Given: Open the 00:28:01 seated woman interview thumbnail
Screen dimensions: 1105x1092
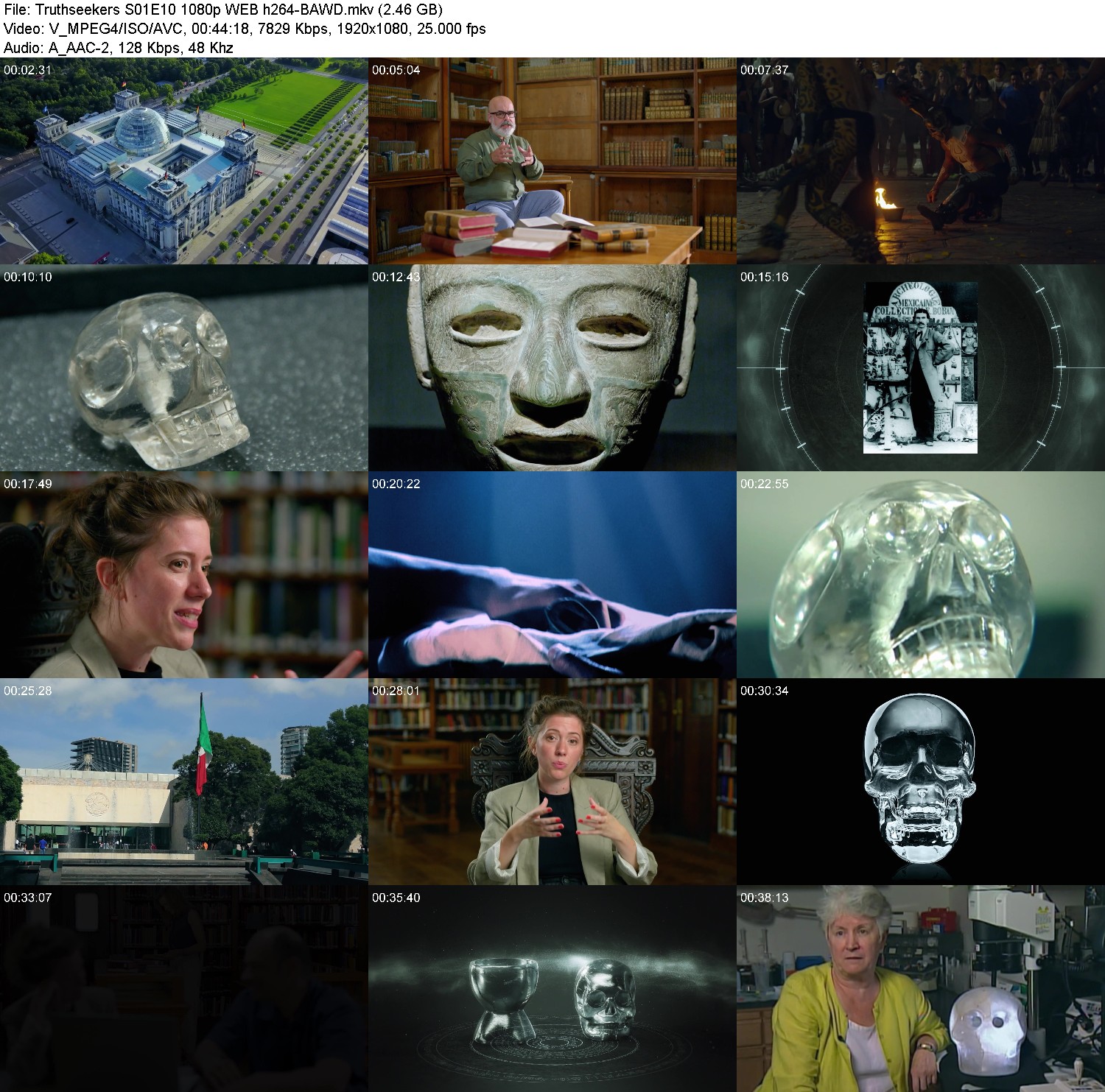Looking at the screenshot, I should pos(552,781).
